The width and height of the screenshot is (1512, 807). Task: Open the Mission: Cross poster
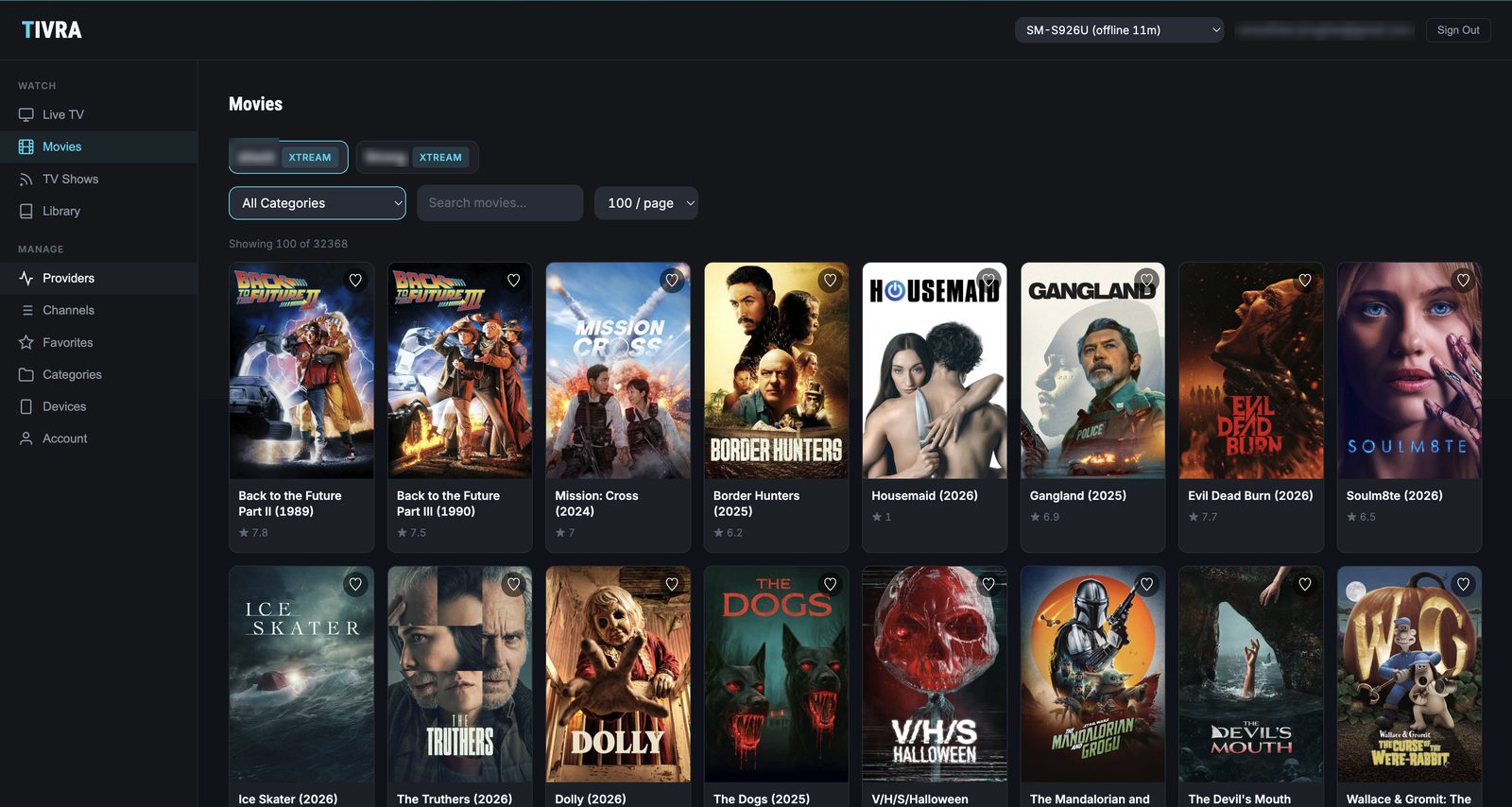pyautogui.click(x=618, y=370)
